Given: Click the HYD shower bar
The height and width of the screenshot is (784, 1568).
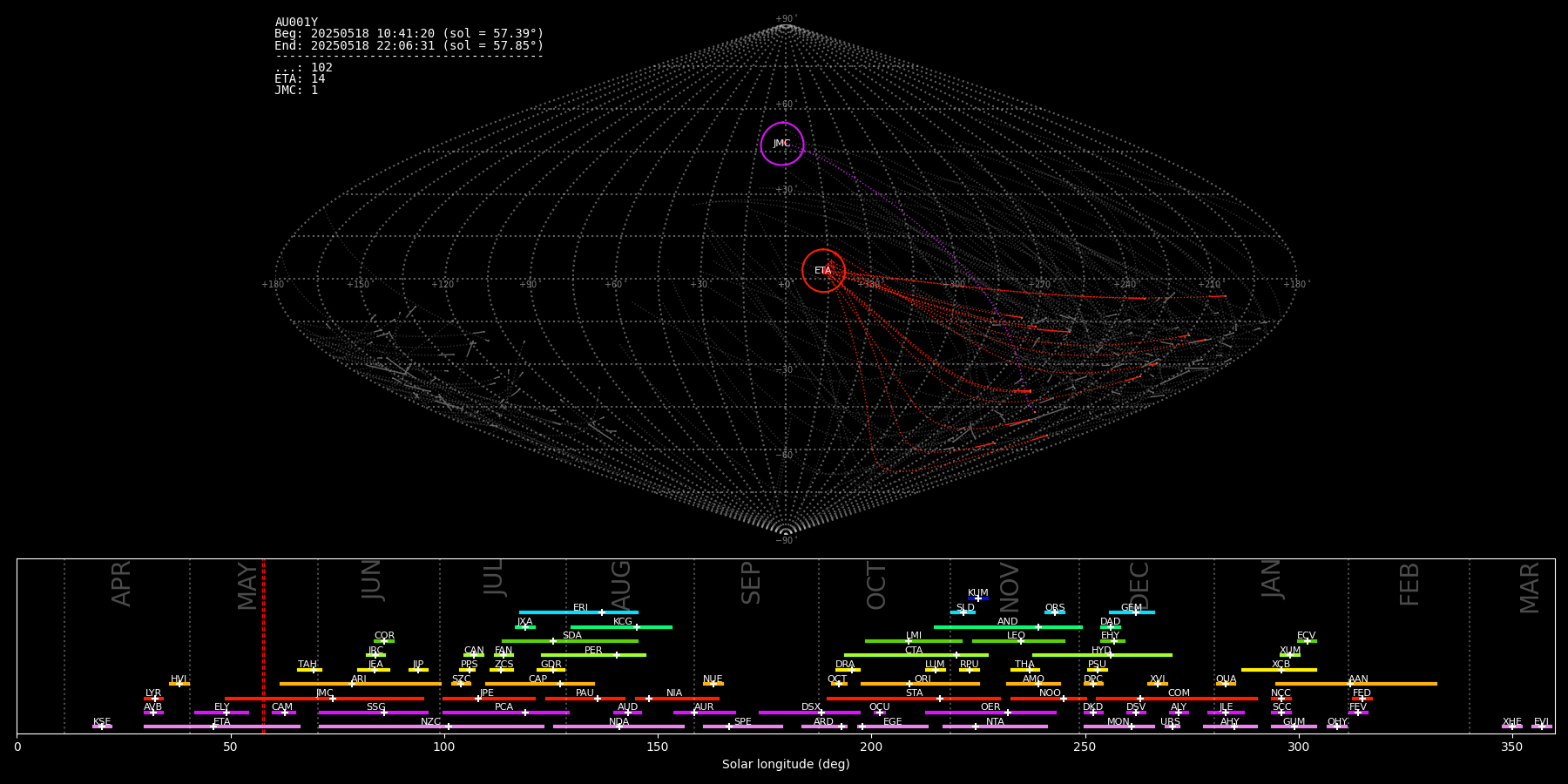Looking at the screenshot, I should 1102,655.
